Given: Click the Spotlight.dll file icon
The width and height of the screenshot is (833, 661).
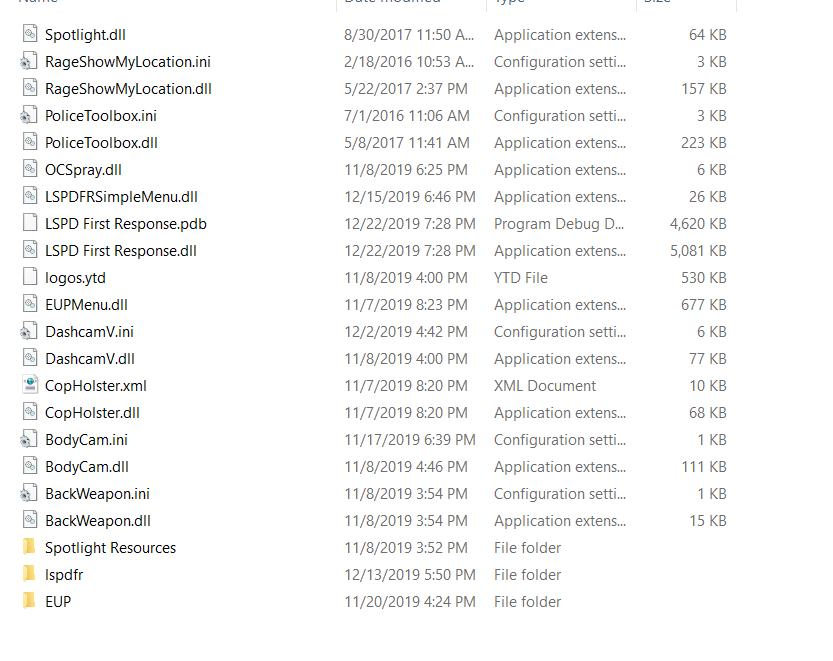Looking at the screenshot, I should [x=28, y=34].
